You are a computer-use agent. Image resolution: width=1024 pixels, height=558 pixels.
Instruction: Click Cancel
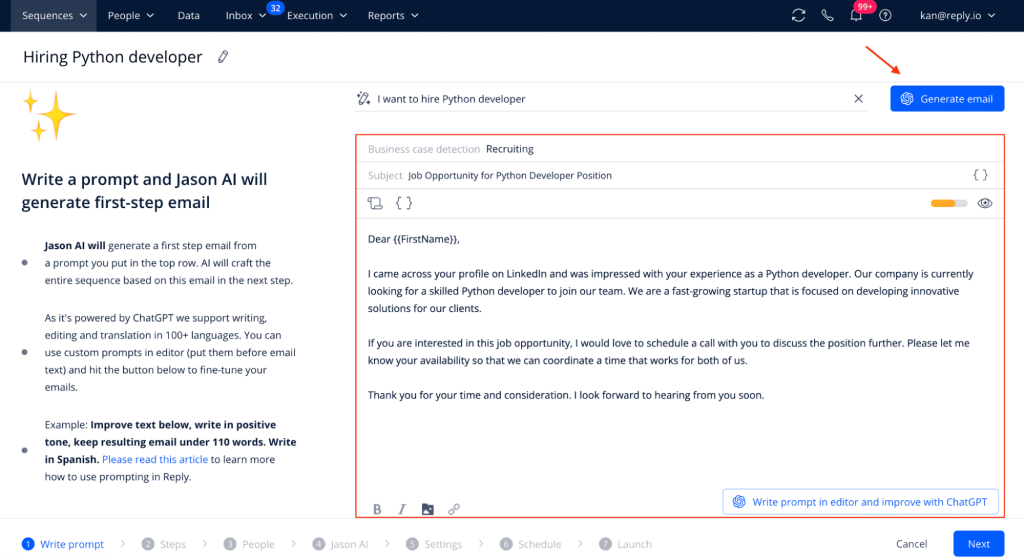911,544
